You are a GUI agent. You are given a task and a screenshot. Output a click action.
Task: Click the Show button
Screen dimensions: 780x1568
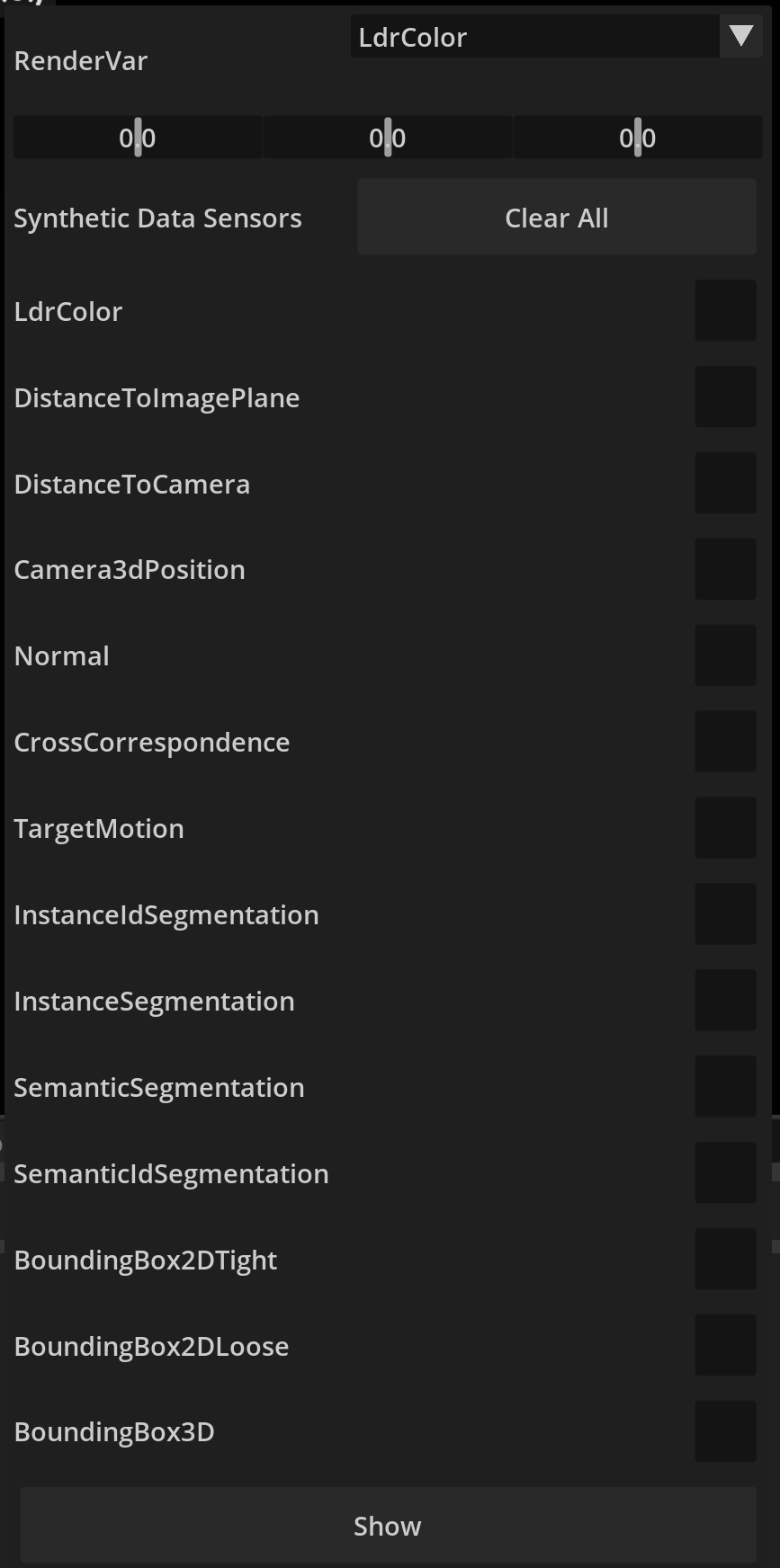click(x=388, y=1526)
